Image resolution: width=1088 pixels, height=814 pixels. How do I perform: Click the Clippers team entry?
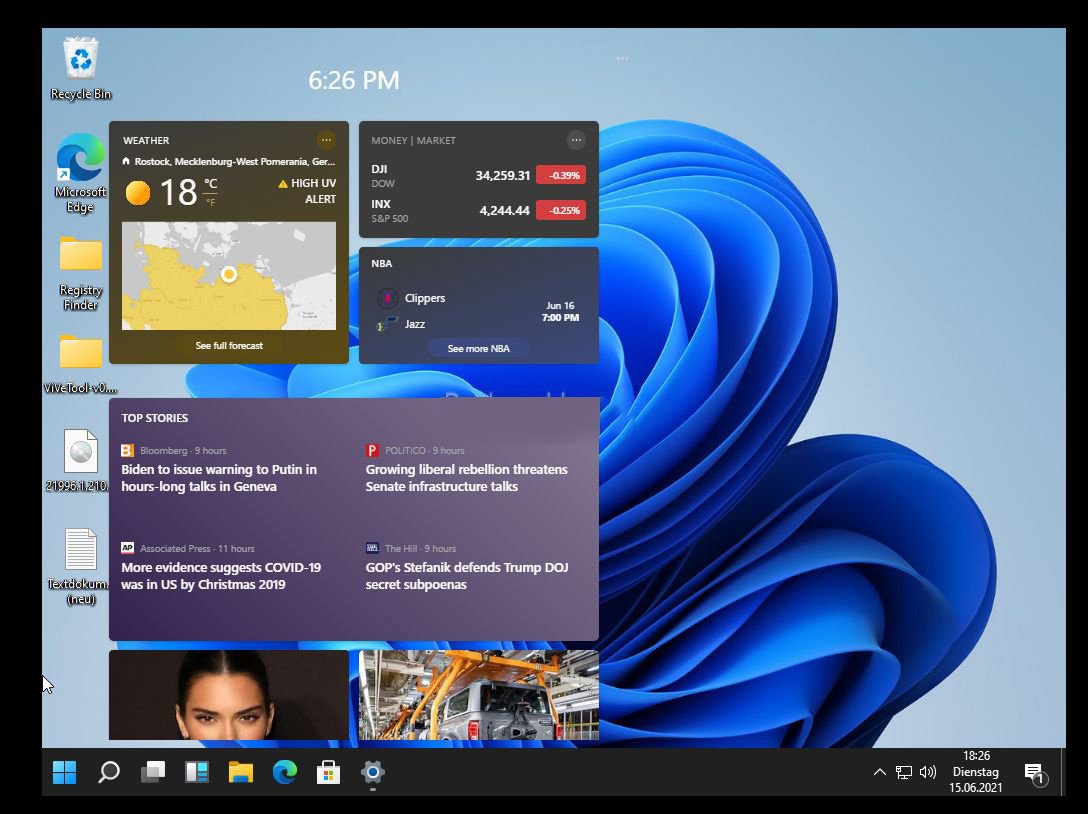pos(411,298)
